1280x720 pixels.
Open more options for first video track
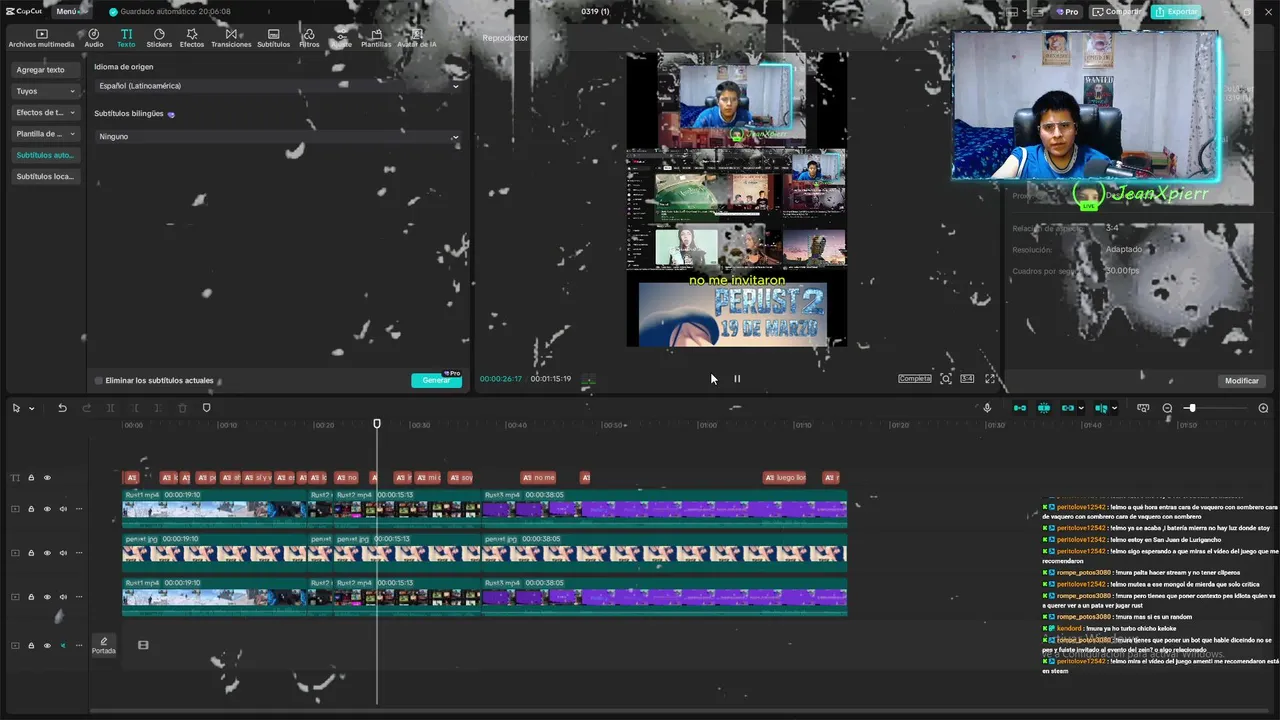[79, 509]
